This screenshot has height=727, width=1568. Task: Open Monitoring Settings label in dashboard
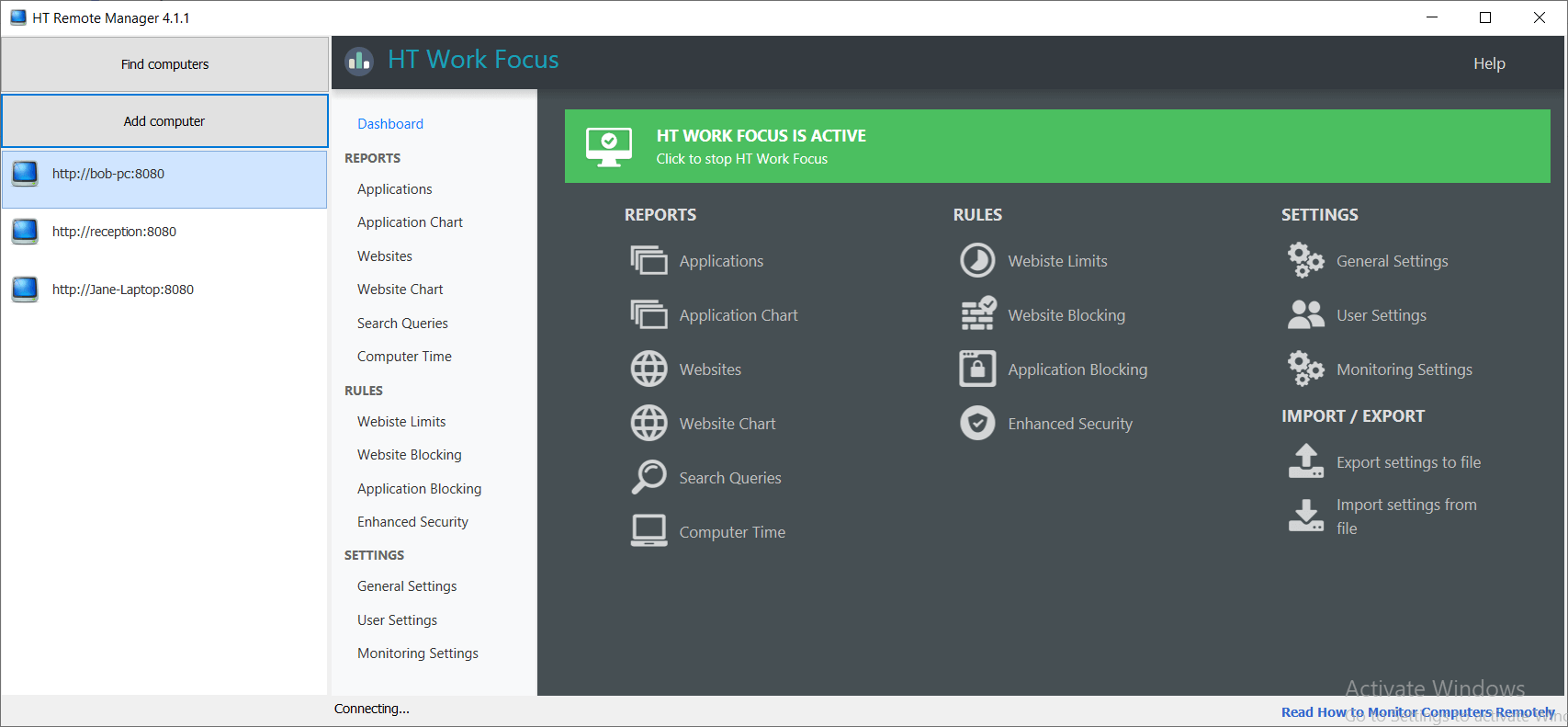tap(1404, 369)
